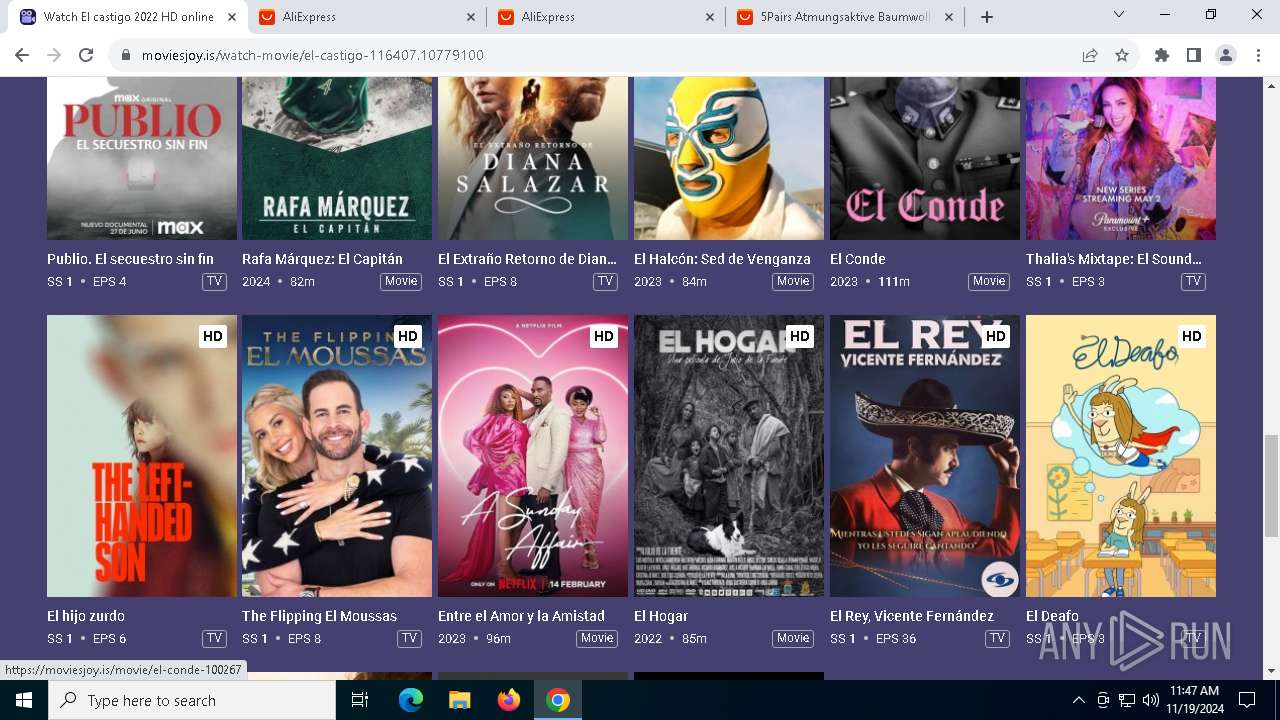
Task: Click the Movie tag under El Conde
Action: 989,281
